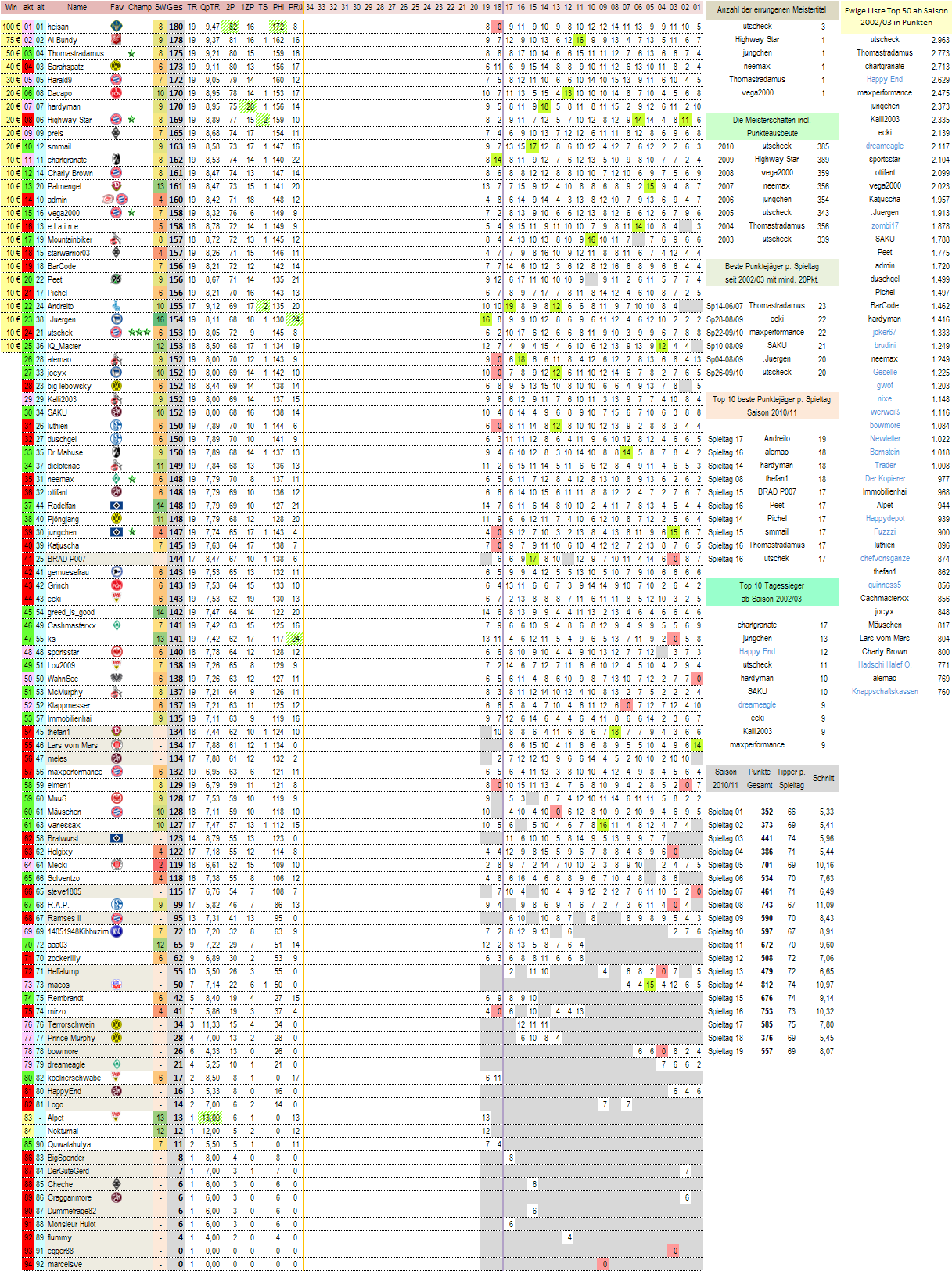Click Terrorschwein's Borussia Dortmund logo
The width and height of the screenshot is (952, 1271).
pos(116,1024)
